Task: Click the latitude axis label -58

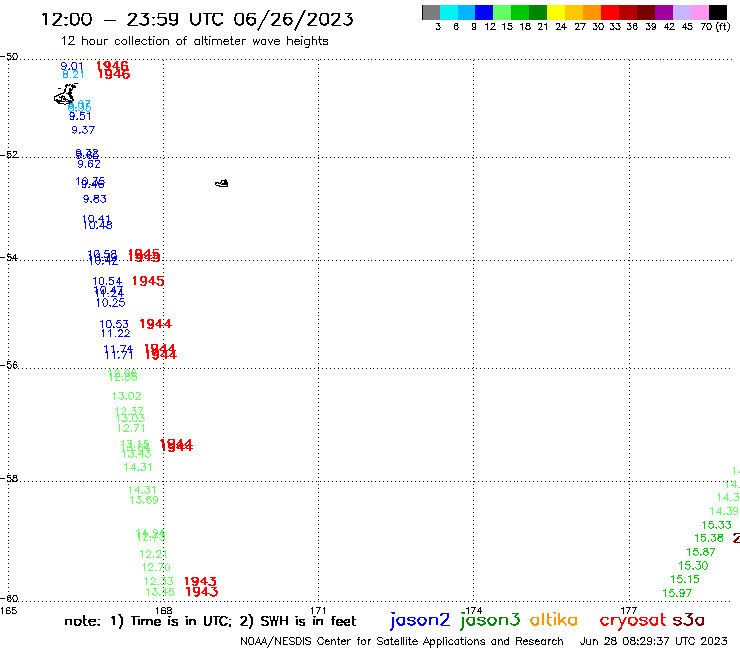Action: [x=9, y=479]
